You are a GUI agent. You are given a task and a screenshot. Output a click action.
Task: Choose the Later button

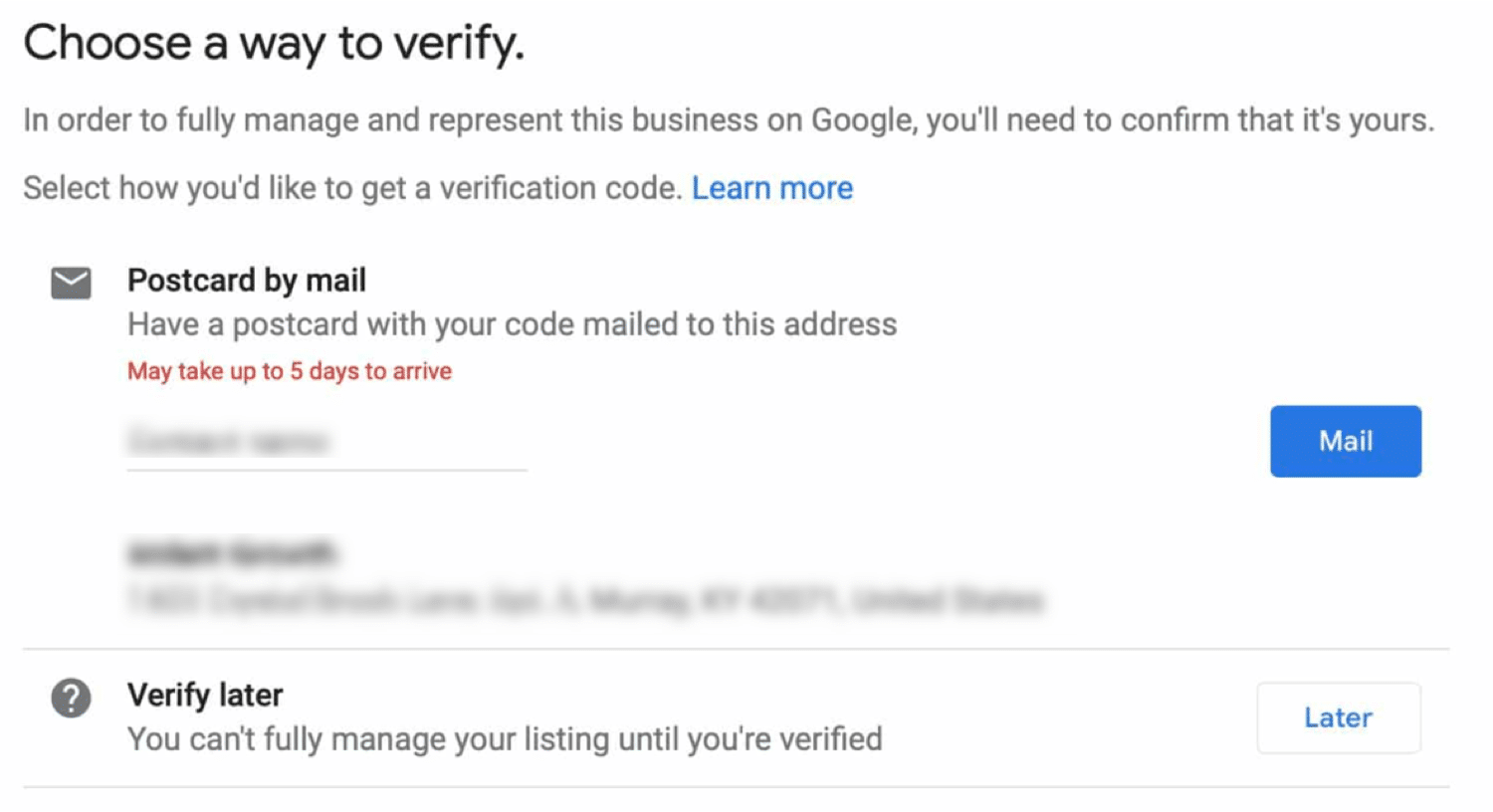point(1338,717)
